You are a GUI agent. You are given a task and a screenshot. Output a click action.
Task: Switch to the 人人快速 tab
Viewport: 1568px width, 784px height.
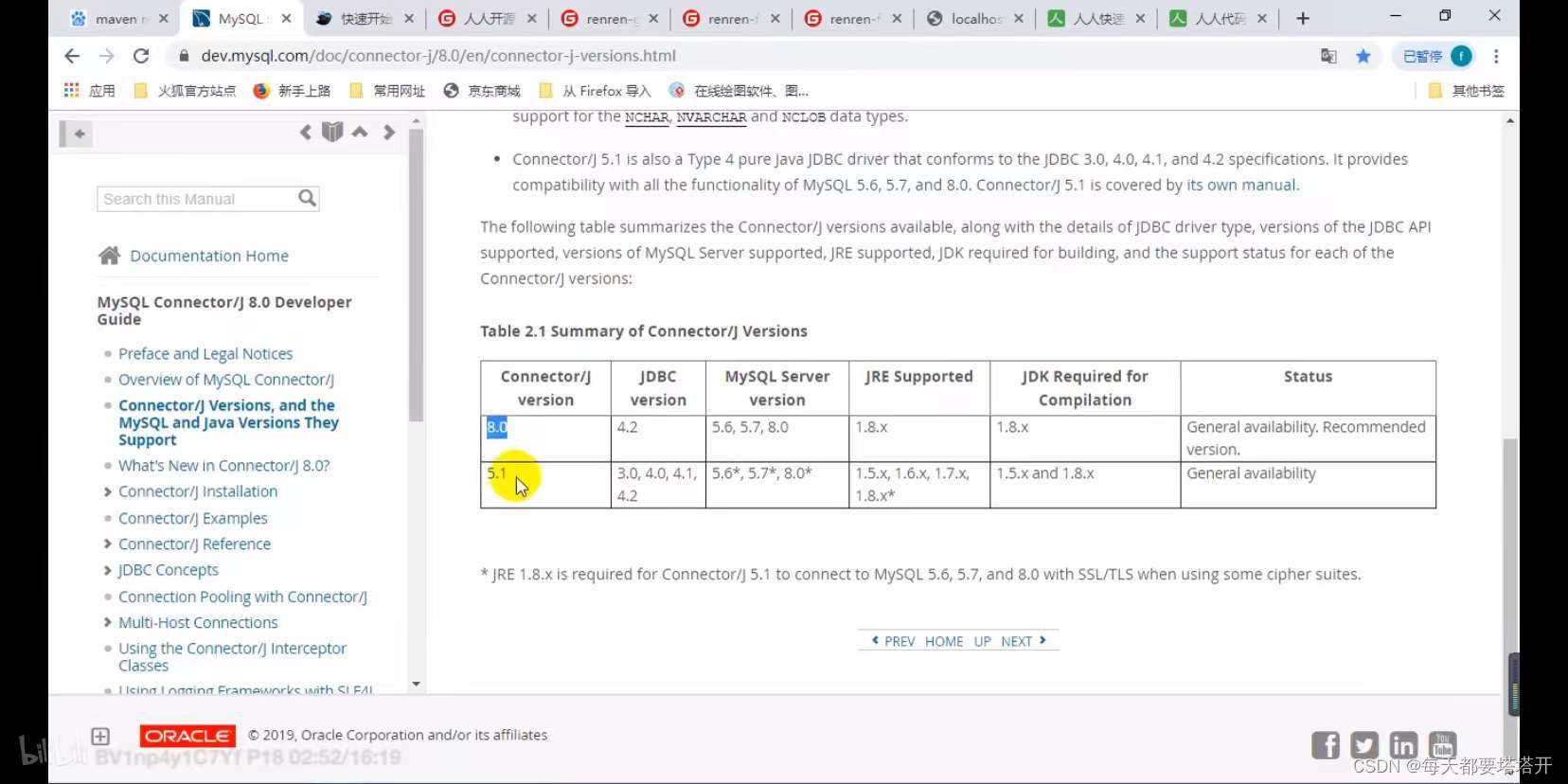click(x=1096, y=18)
